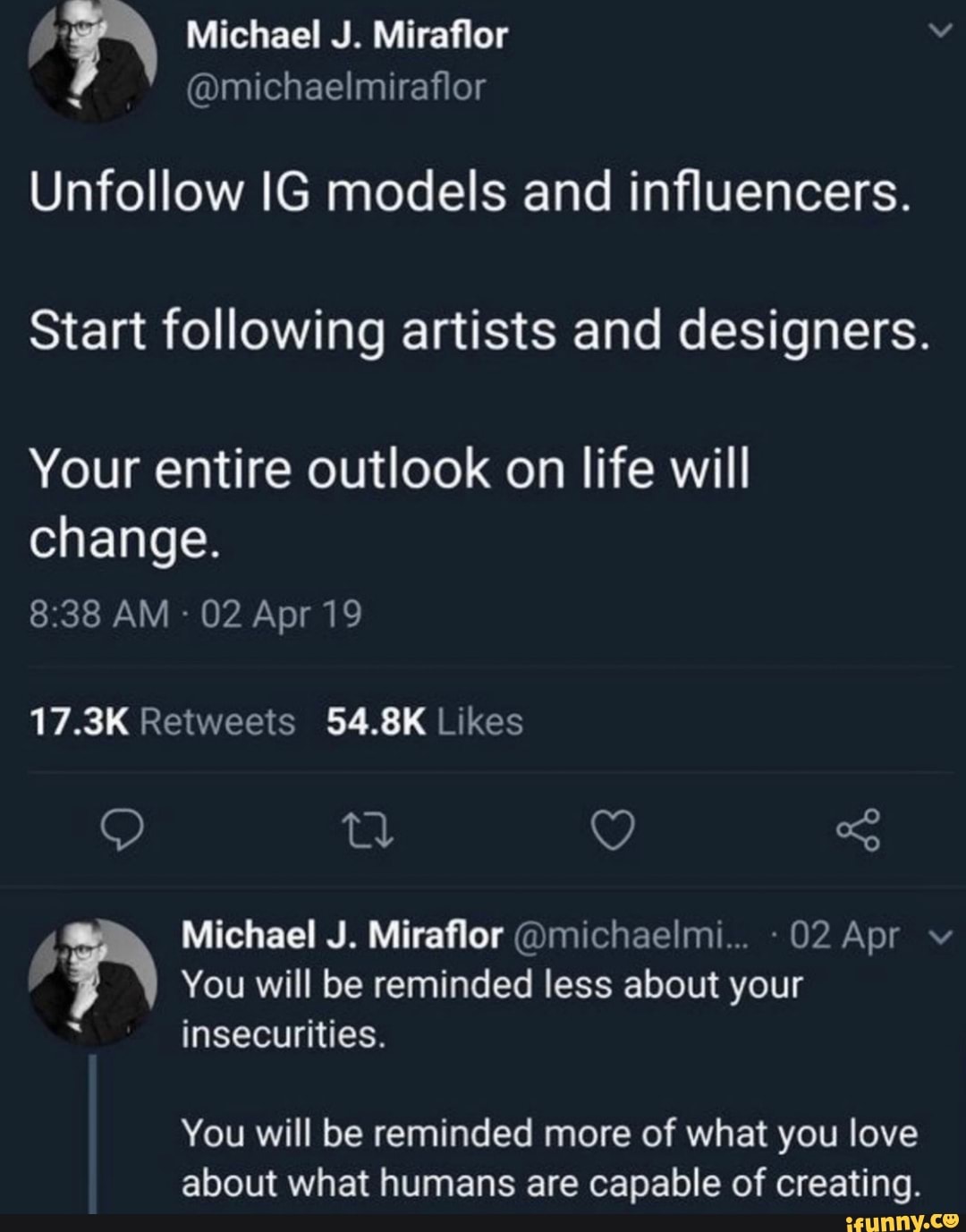Screen dimensions: 966x1232
Task: Open Michael J. Miraflor's top profile picture
Action: click(91, 58)
